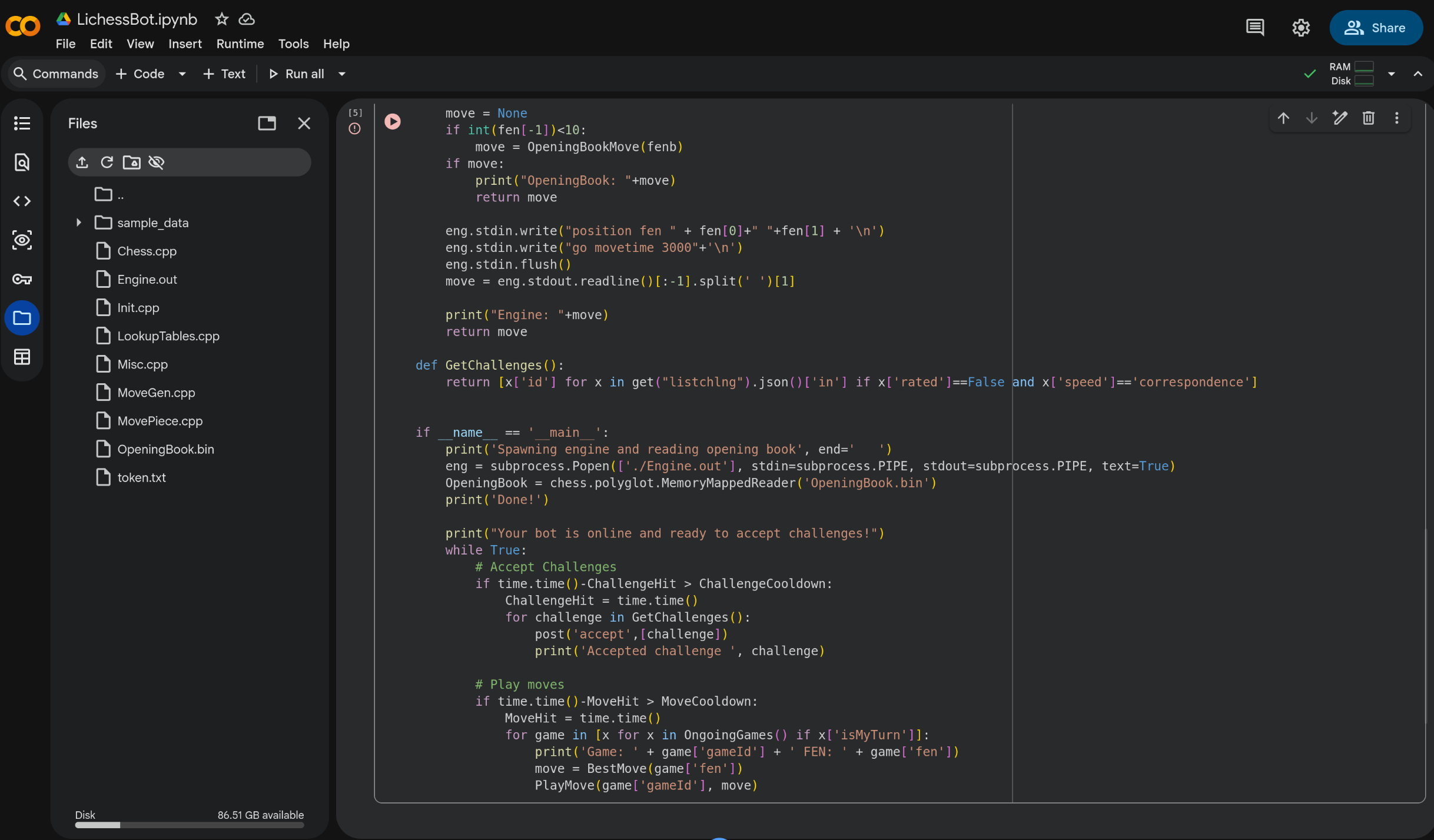Image resolution: width=1434 pixels, height=840 pixels.
Task: Open the secrets key panel
Action: [22, 279]
